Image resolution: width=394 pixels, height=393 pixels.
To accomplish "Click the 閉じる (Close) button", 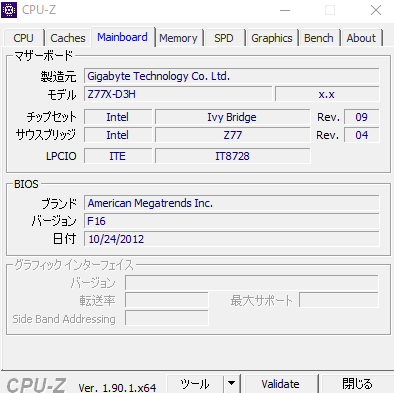I will (x=357, y=384).
